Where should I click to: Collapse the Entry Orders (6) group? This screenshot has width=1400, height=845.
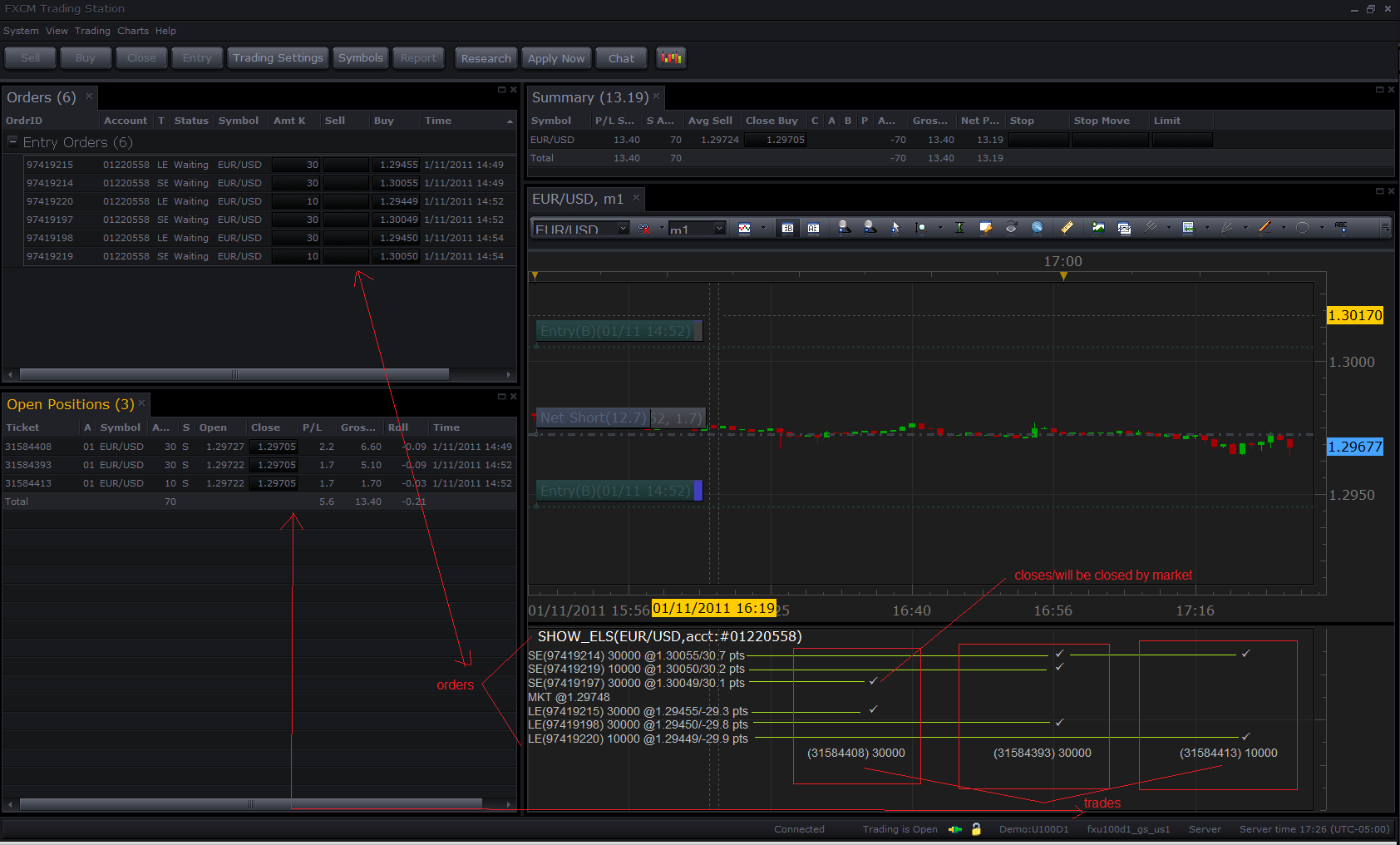pos(12,141)
